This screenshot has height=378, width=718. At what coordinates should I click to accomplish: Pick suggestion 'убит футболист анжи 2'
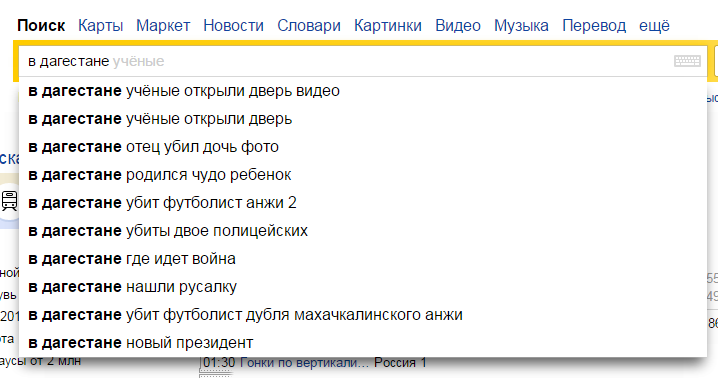[x=363, y=203]
